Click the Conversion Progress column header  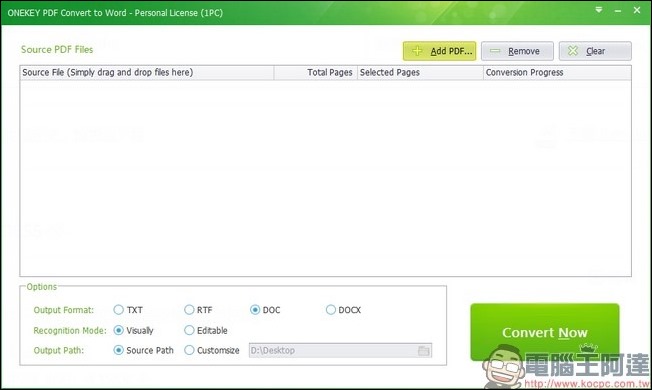coord(557,72)
